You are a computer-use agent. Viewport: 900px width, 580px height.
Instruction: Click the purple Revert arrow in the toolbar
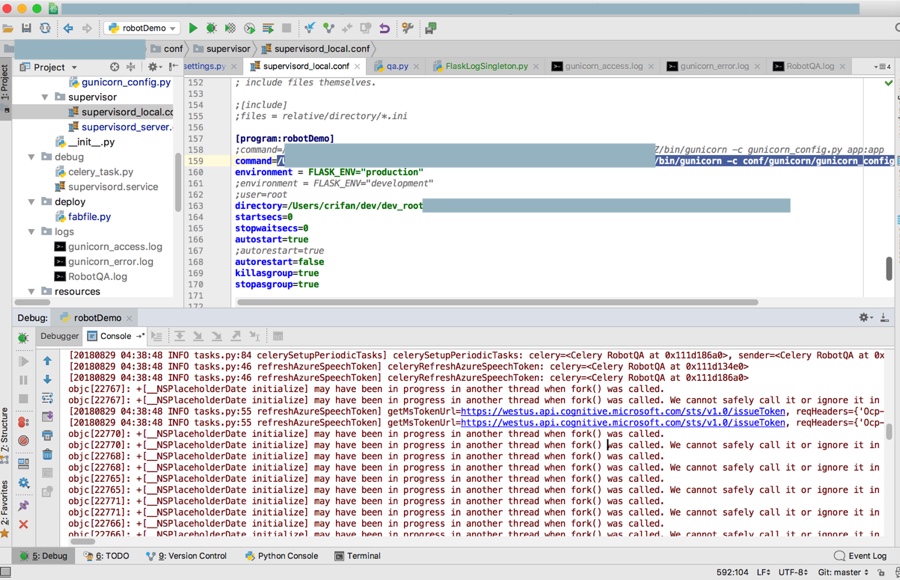click(384, 29)
